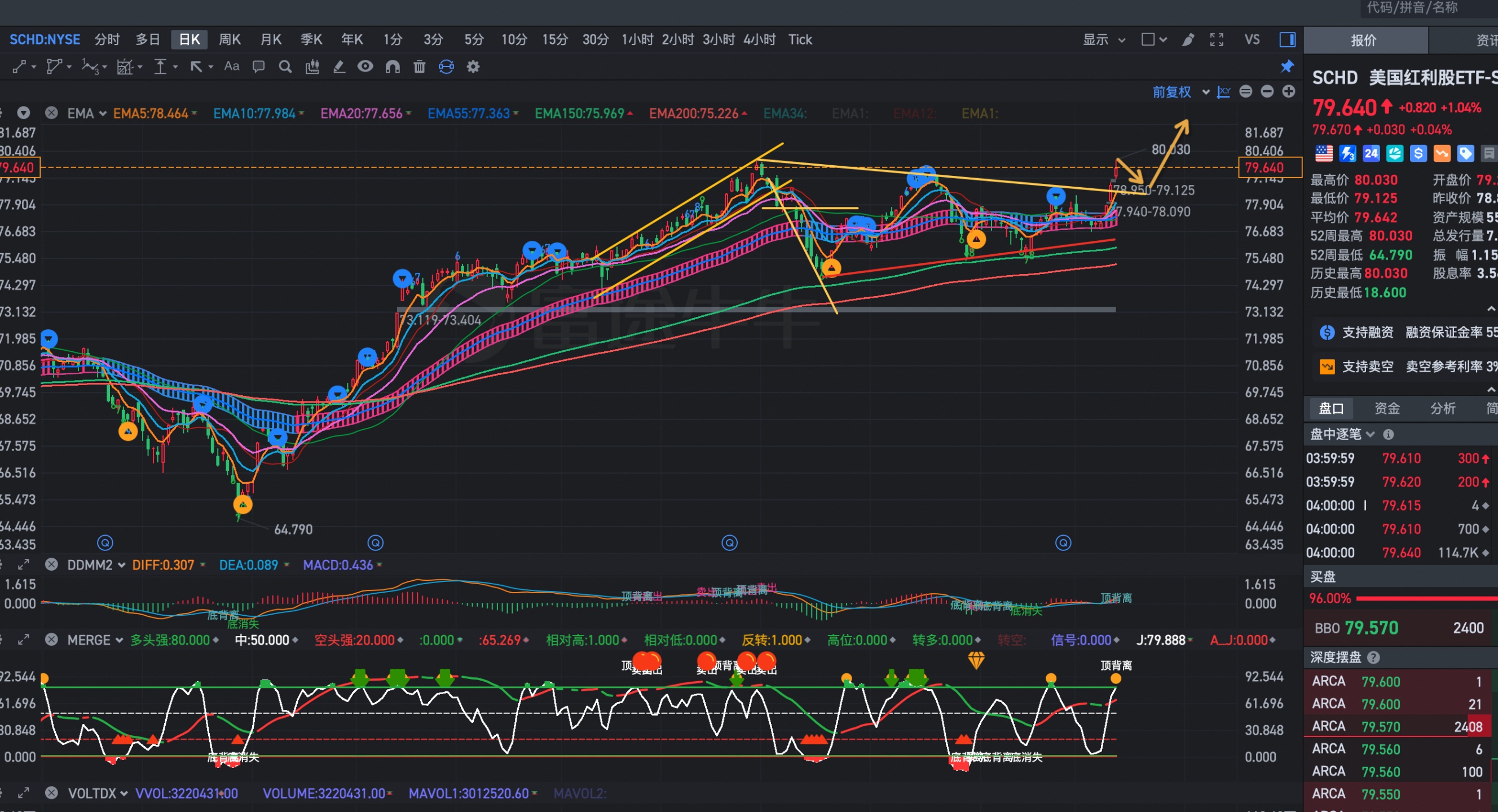Image resolution: width=1498 pixels, height=812 pixels.
Task: Remove the DDMM2 indicator with X
Action: coord(52,564)
